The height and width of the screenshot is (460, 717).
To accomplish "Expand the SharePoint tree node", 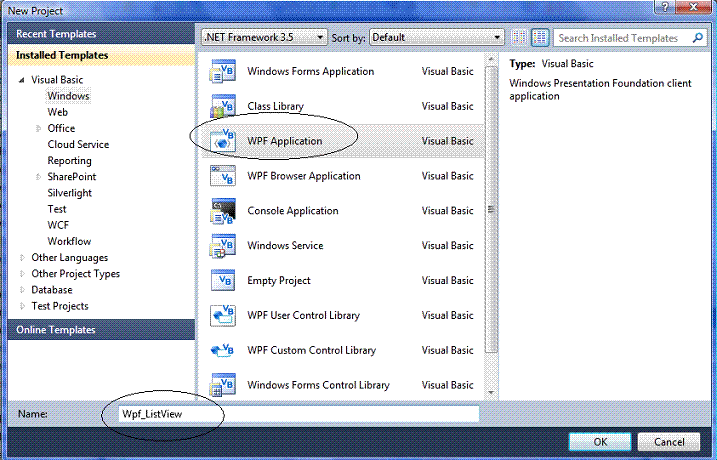I will tap(38, 177).
